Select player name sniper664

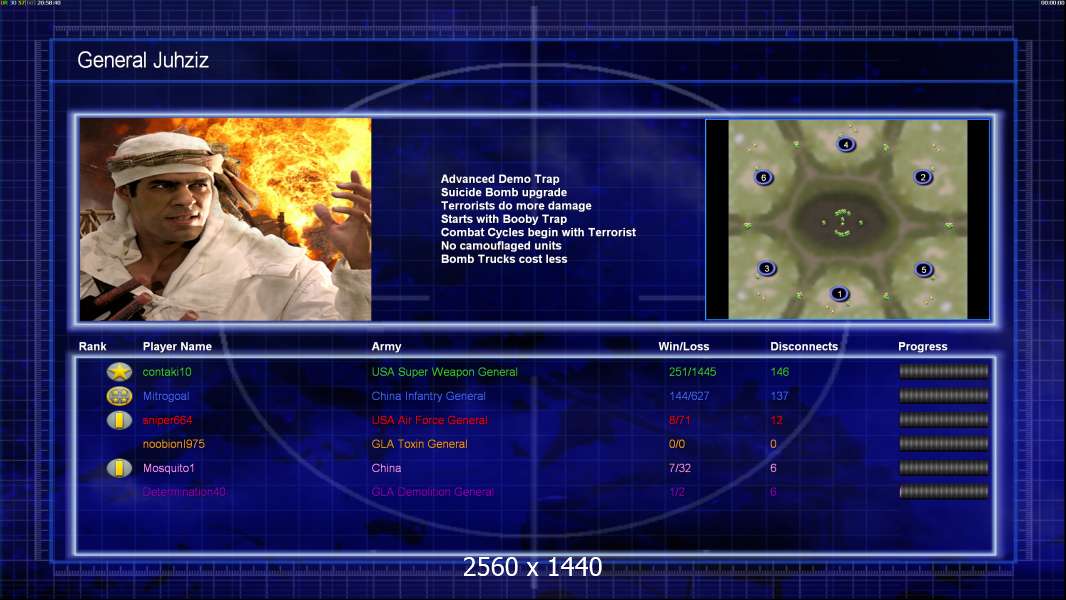click(167, 420)
